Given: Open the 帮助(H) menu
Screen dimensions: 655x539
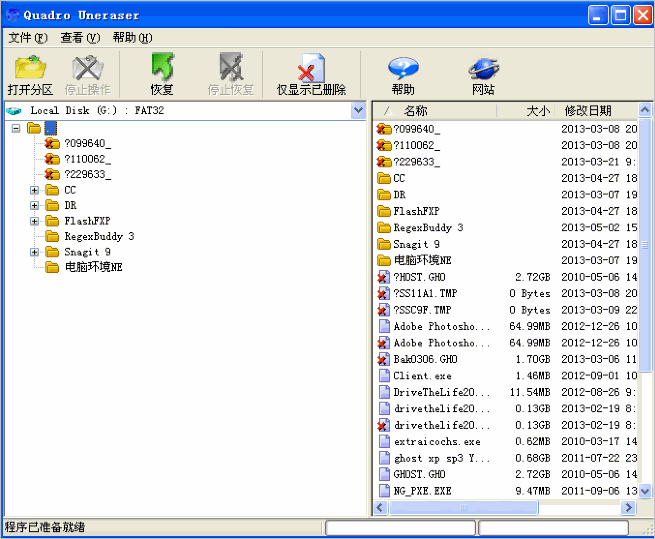Looking at the screenshot, I should [132, 38].
